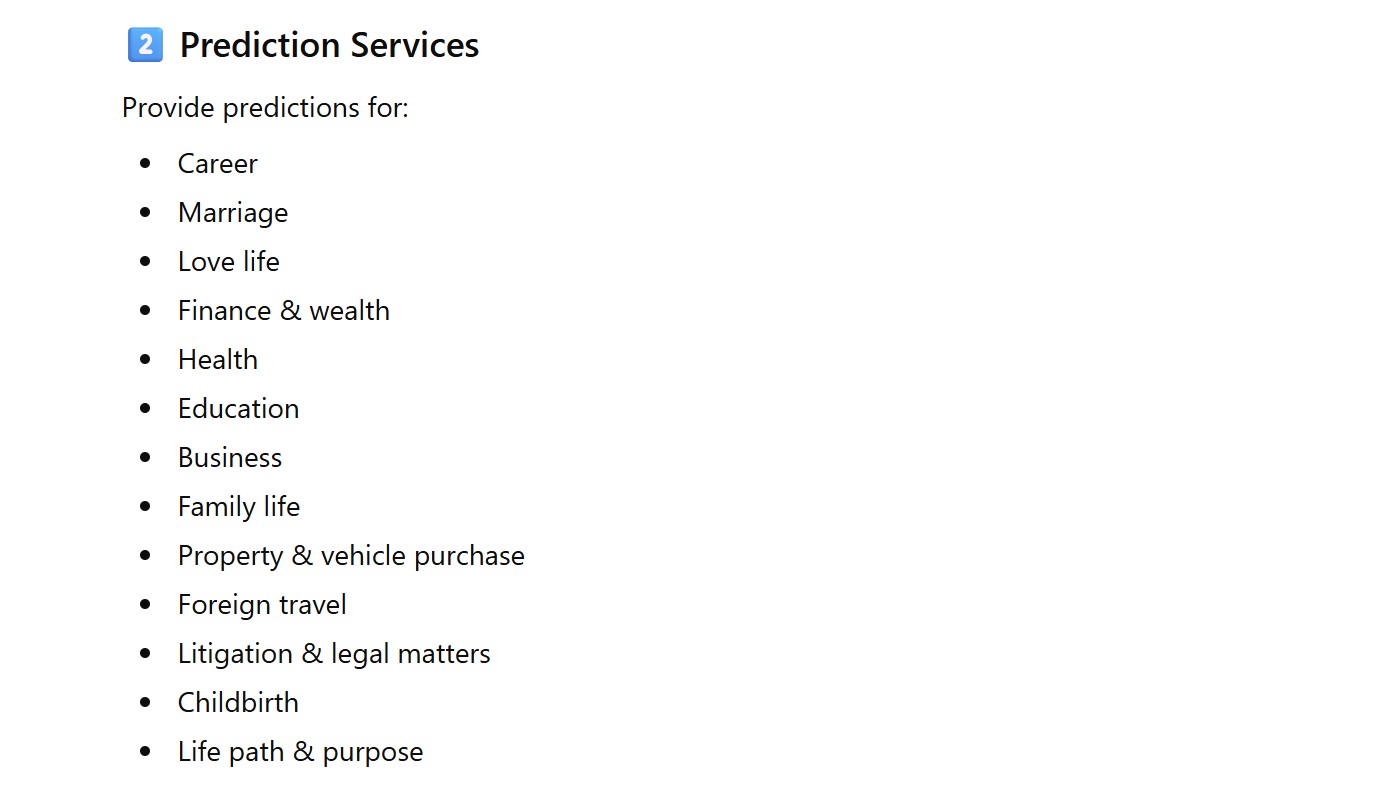Click on the Education list item
This screenshot has height=808, width=1378.
(238, 409)
